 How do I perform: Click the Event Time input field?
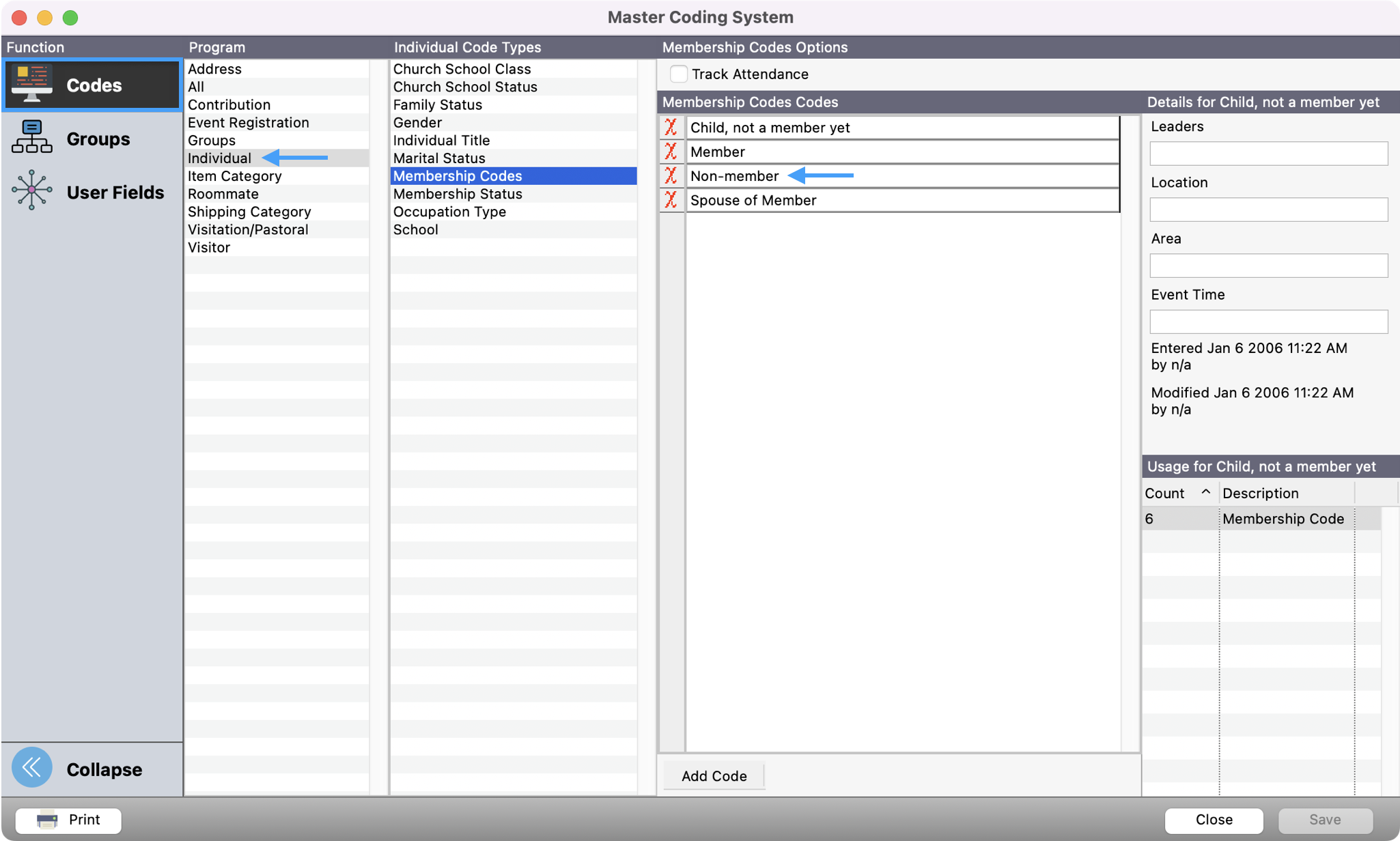click(1268, 322)
